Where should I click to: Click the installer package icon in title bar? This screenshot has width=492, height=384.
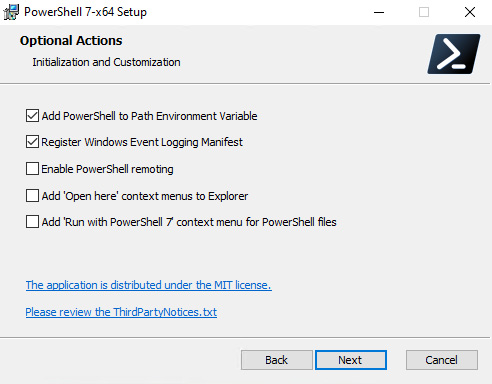pos(11,12)
